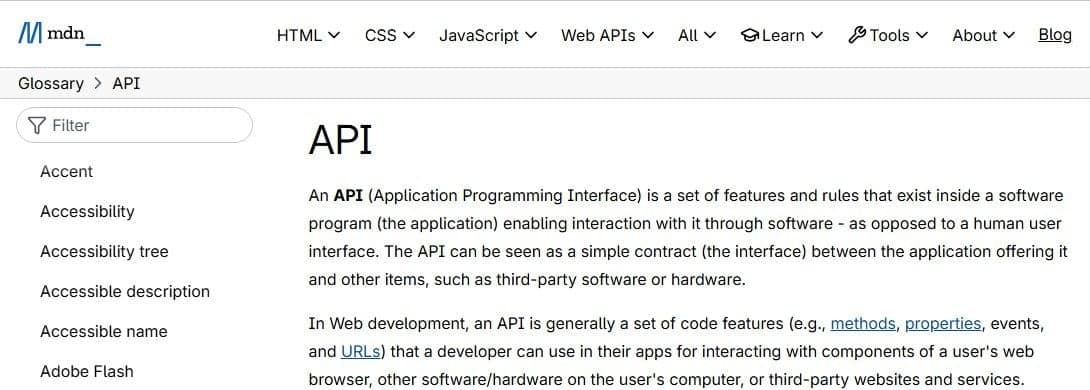Select Accessible description in sidebar

pyautogui.click(x=125, y=291)
